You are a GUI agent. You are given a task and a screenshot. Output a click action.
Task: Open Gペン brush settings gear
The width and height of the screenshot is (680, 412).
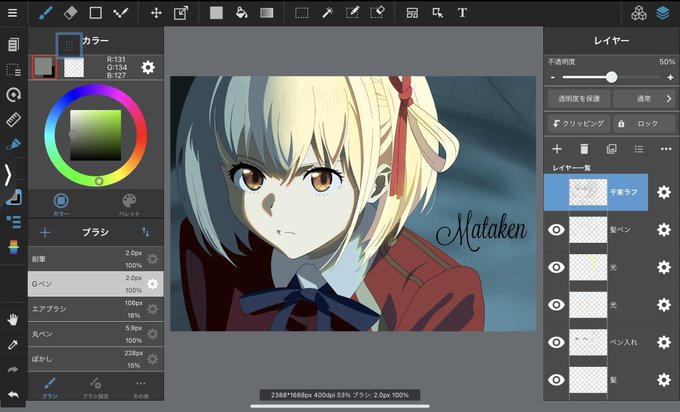[x=152, y=284]
